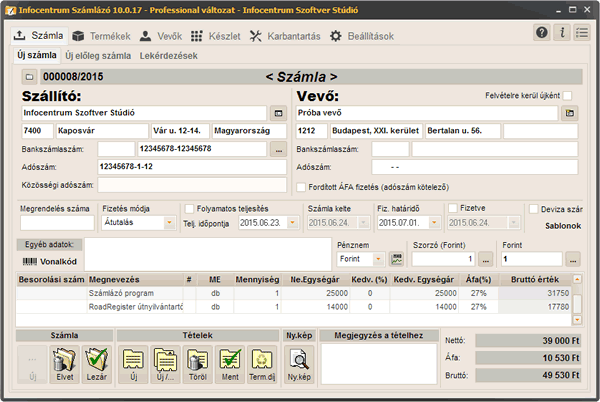600x402 pixels.
Task: Click the Megrendelés száma input field
Action: click(x=56, y=223)
